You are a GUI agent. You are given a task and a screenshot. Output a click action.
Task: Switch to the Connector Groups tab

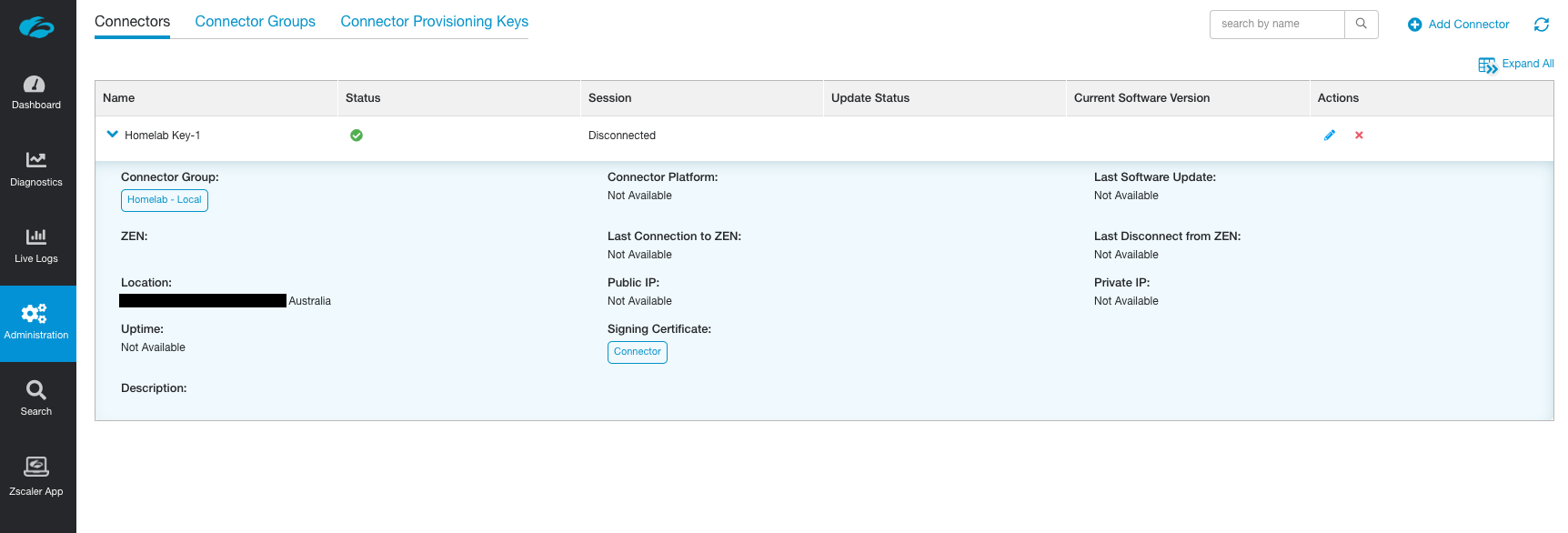click(x=255, y=22)
